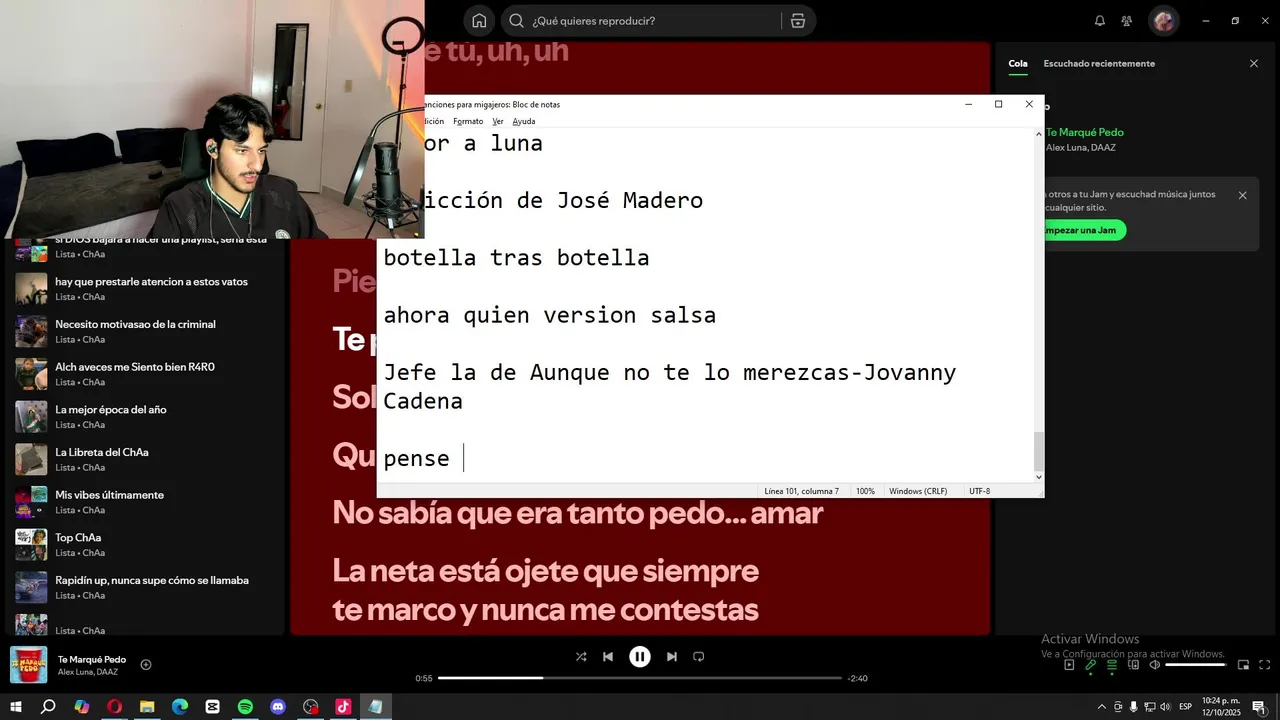Open the Windows notification center

[1259, 706]
